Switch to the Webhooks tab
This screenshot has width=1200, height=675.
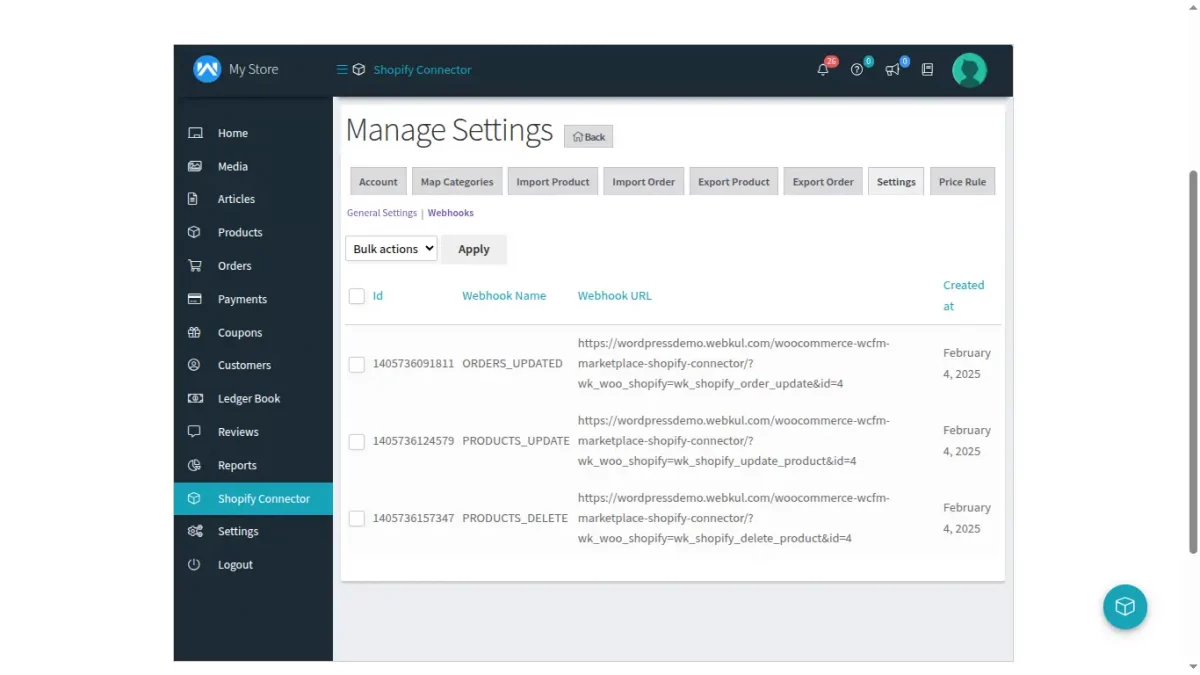coord(450,212)
